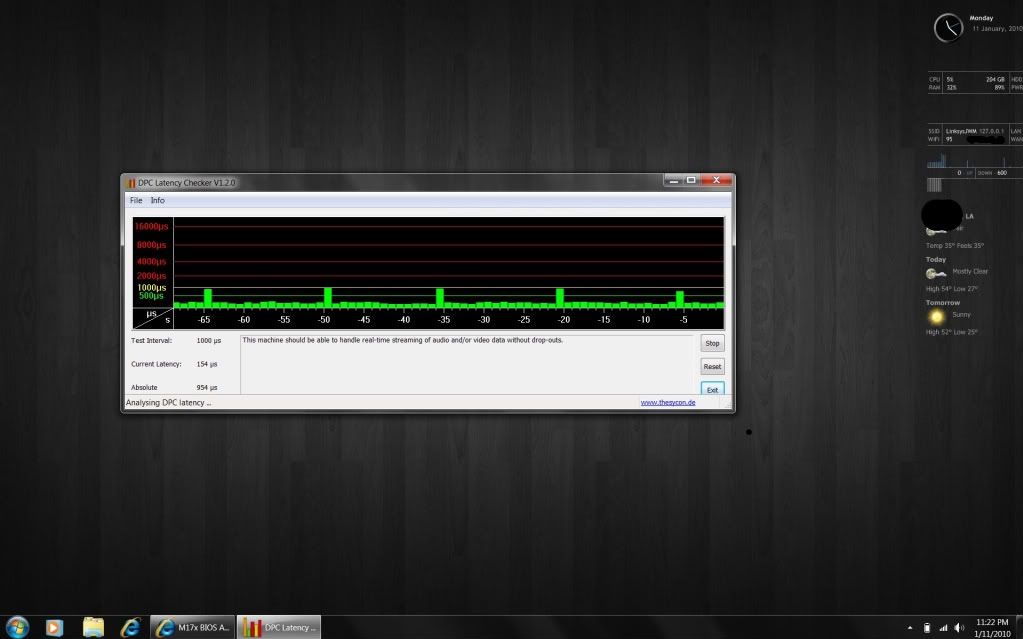This screenshot has width=1023, height=639.
Task: Maximize the DPC Latency Checker window
Action: coord(691,180)
